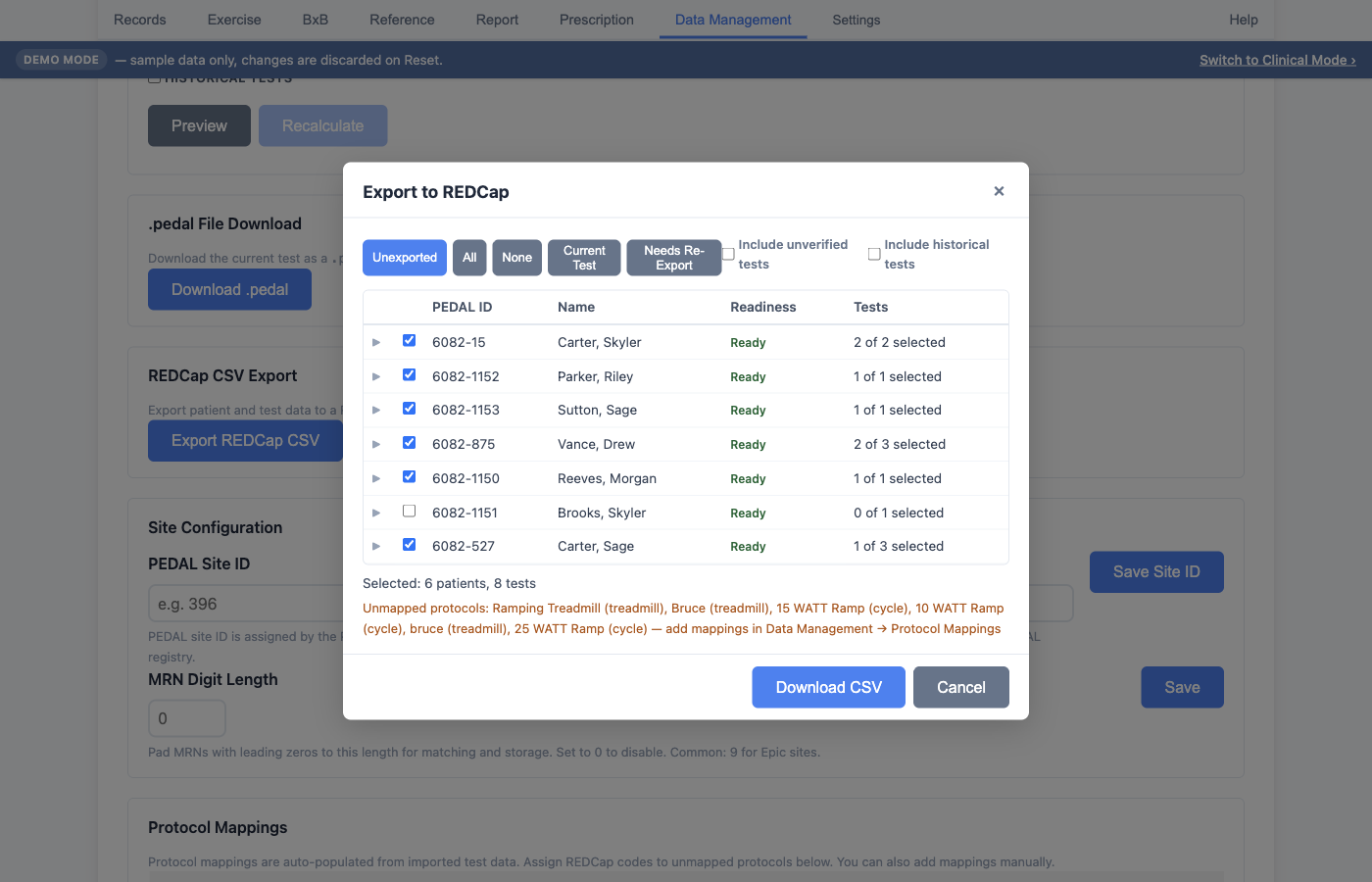This screenshot has width=1372, height=882.
Task: Click the Tests column header
Action: click(871, 307)
